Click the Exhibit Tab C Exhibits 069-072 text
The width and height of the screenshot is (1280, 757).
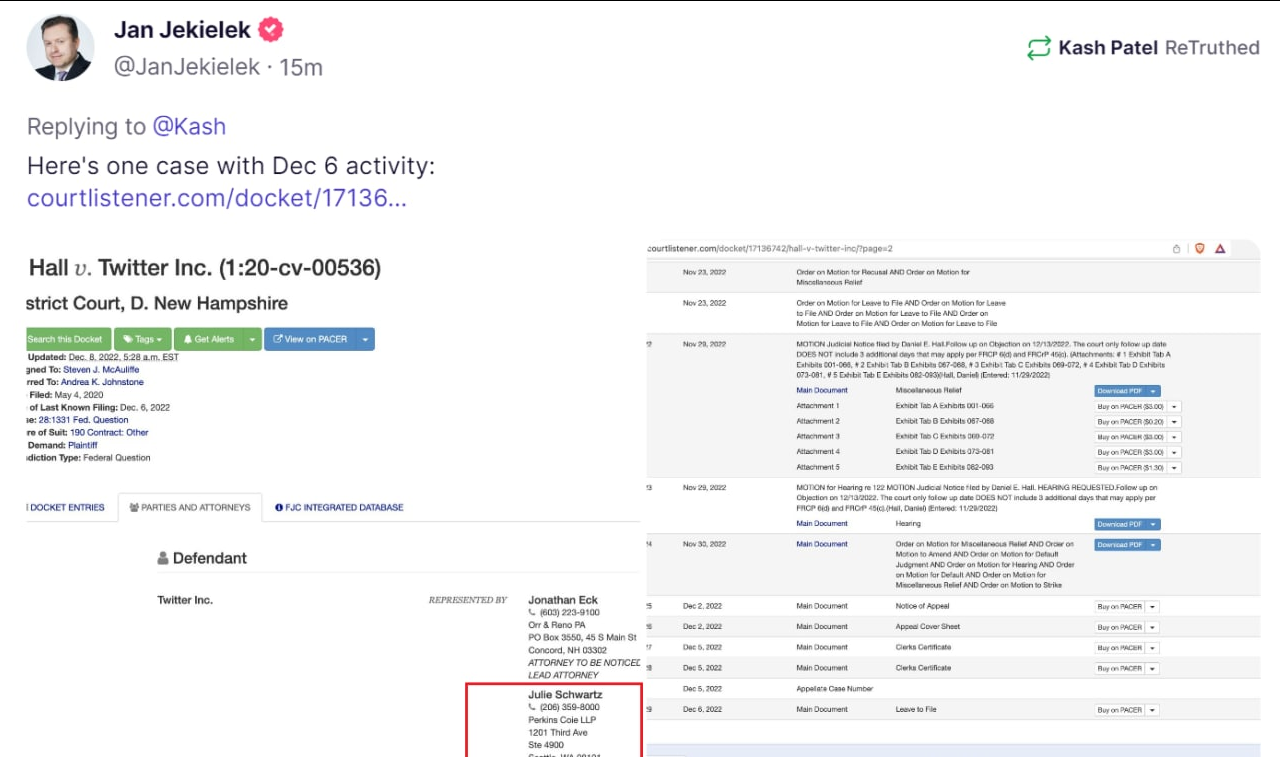(944, 436)
